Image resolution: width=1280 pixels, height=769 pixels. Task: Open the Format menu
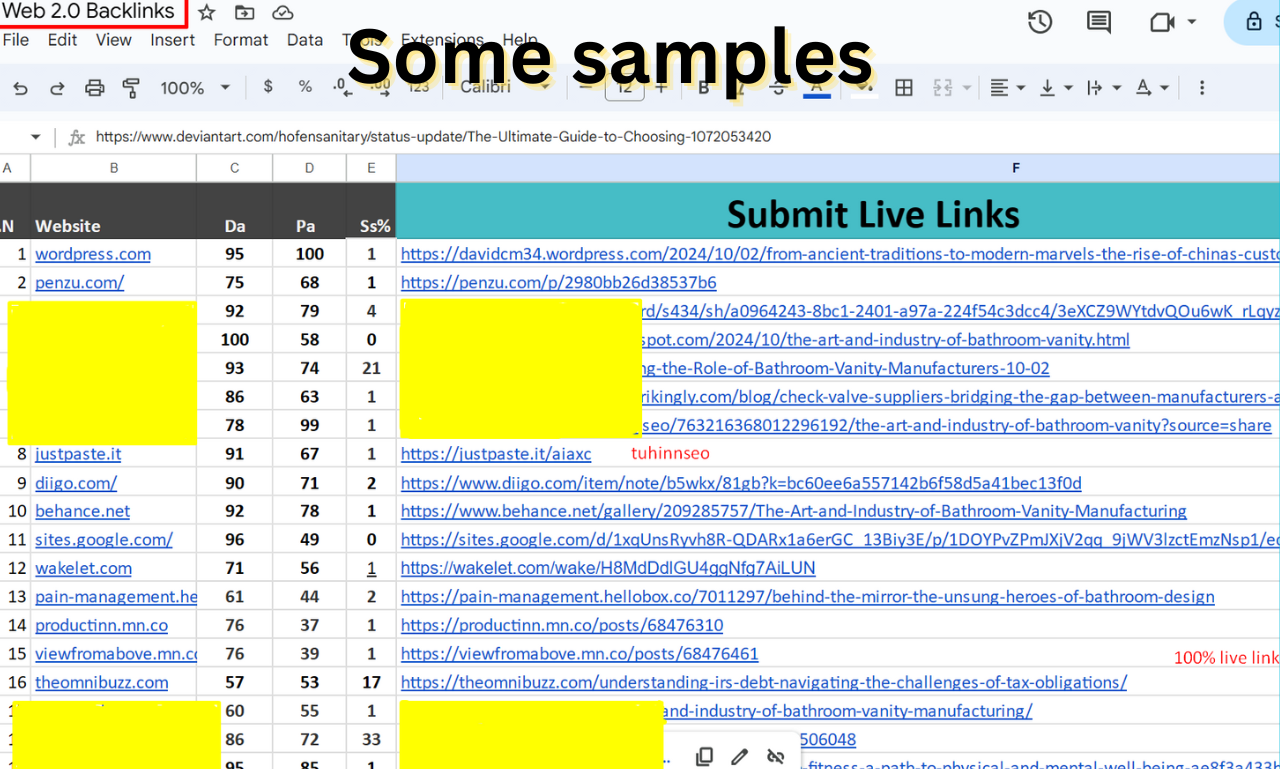241,39
